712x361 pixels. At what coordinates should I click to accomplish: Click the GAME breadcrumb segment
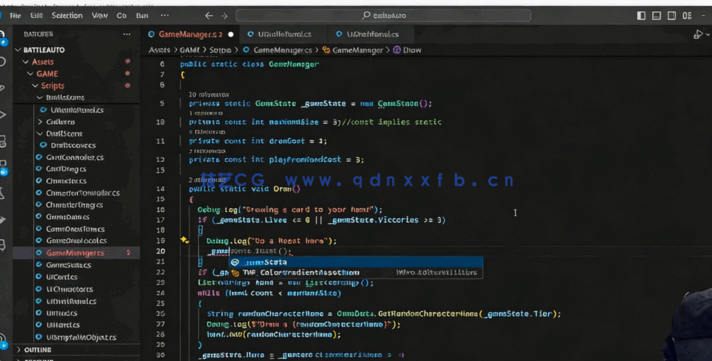coord(190,50)
